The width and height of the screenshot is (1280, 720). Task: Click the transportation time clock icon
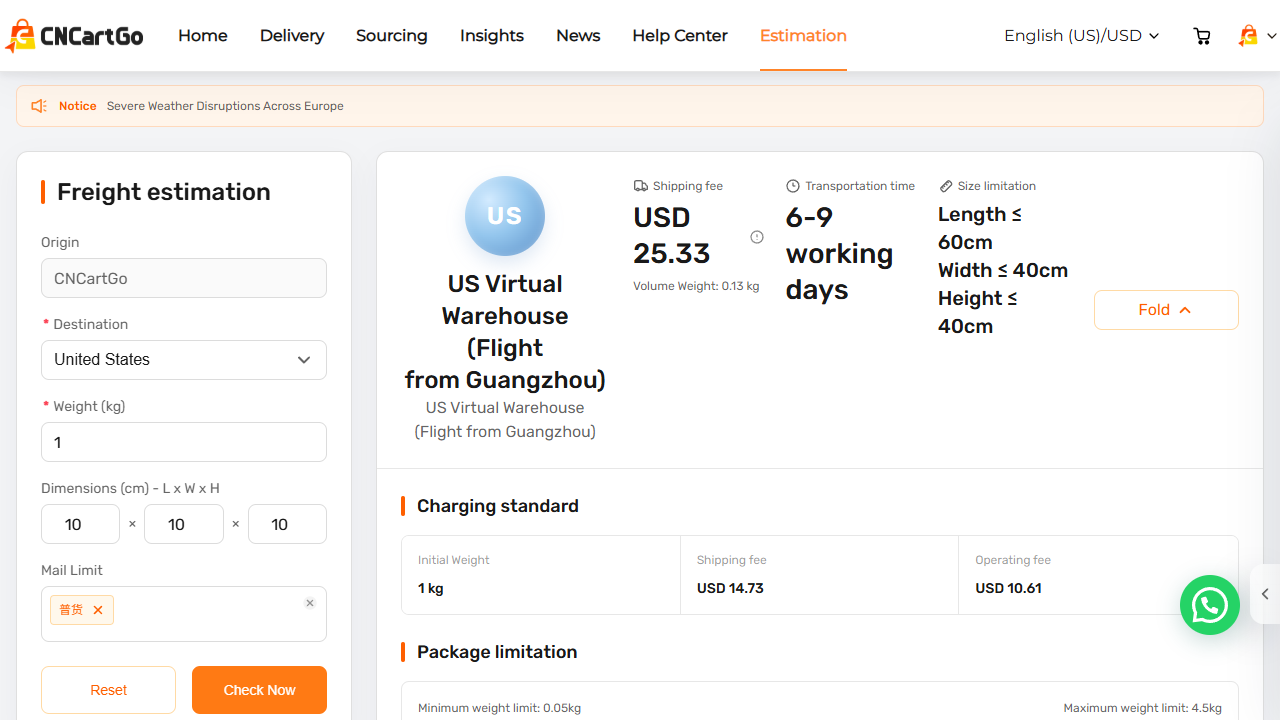click(793, 186)
